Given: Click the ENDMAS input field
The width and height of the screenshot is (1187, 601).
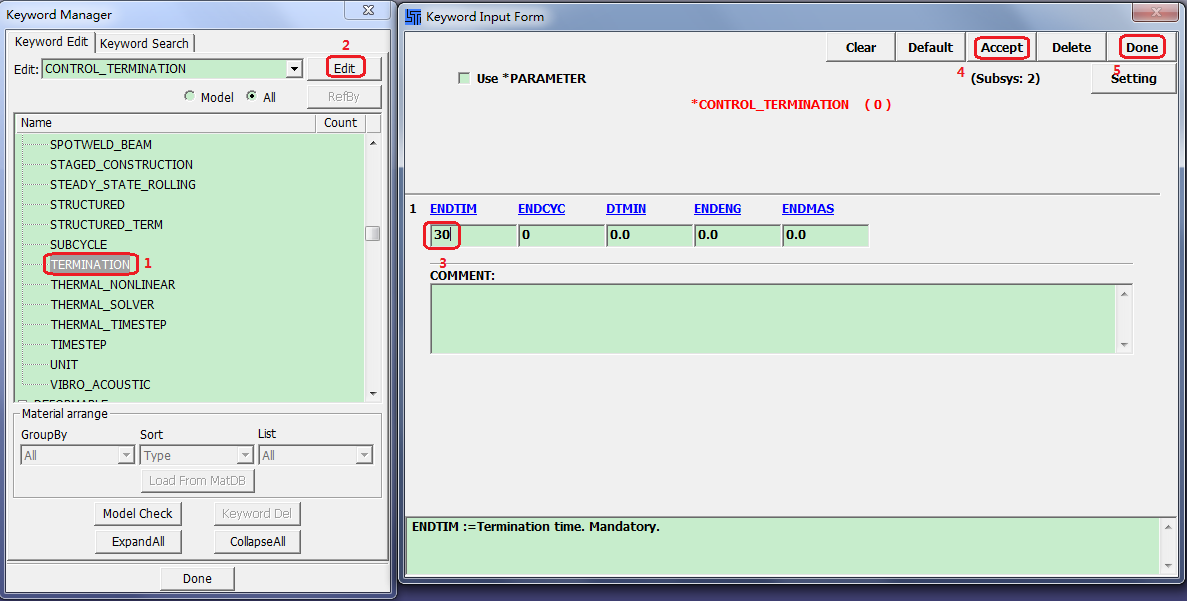Looking at the screenshot, I should click(826, 235).
